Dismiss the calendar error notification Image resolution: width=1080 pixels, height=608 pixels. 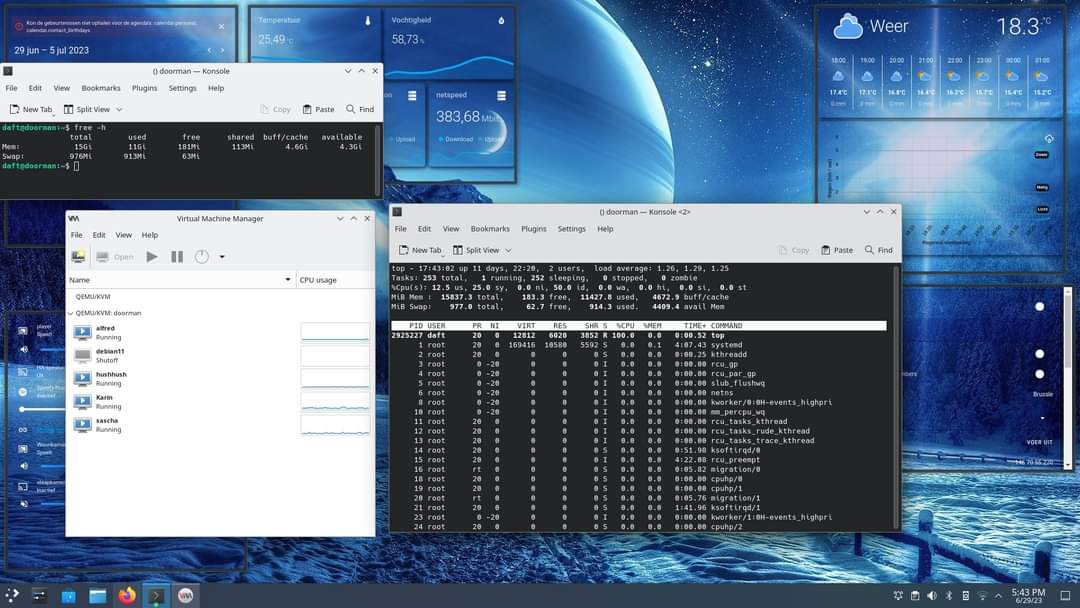pyautogui.click(x=221, y=26)
